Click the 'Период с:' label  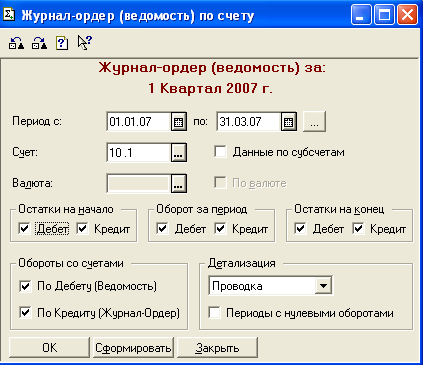(x=37, y=121)
